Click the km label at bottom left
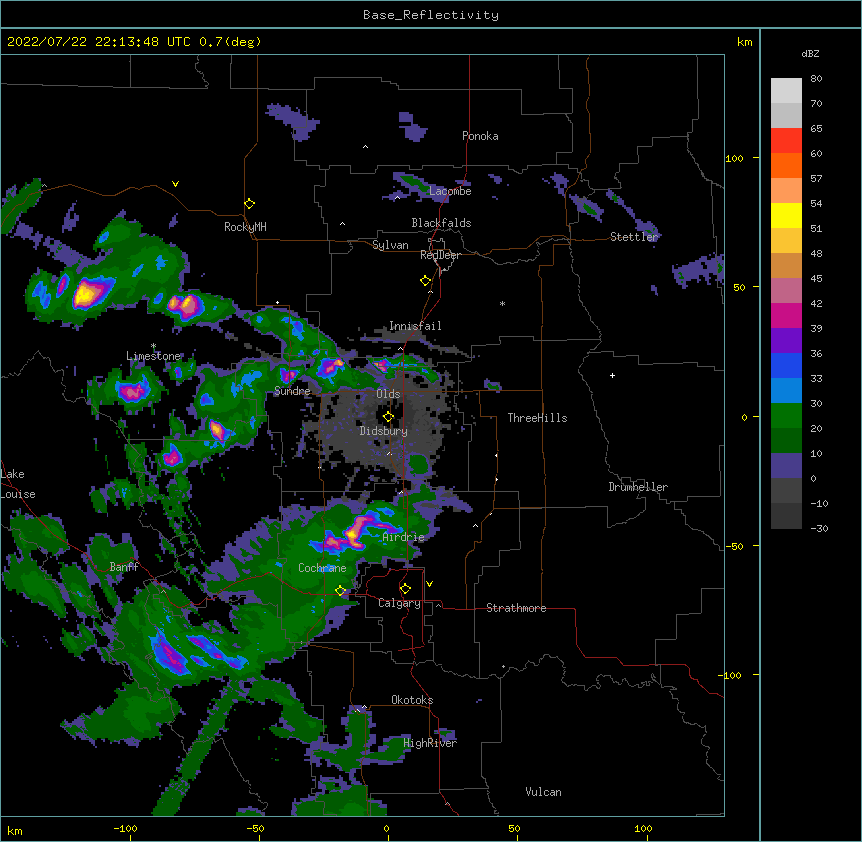The height and width of the screenshot is (842, 862). point(15,831)
